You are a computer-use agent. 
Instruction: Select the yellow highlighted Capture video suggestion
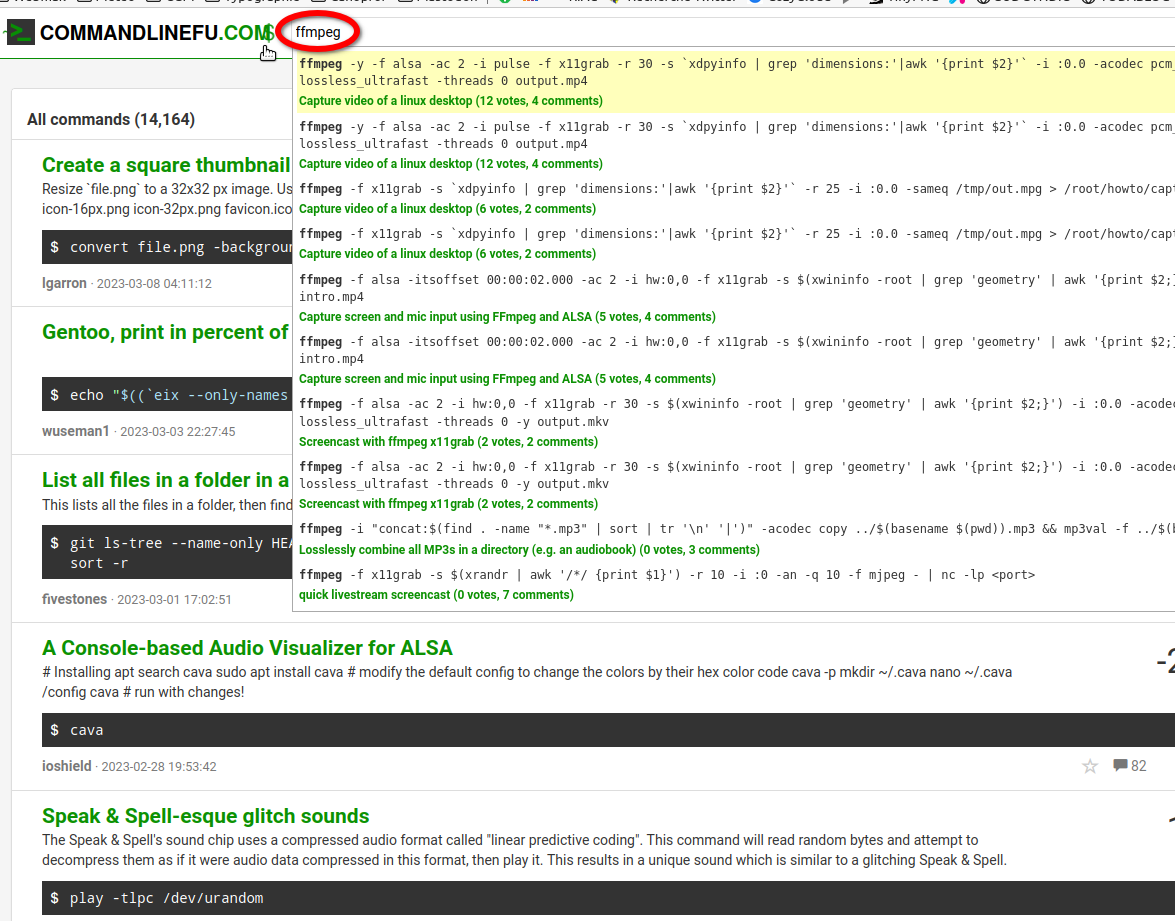(734, 82)
